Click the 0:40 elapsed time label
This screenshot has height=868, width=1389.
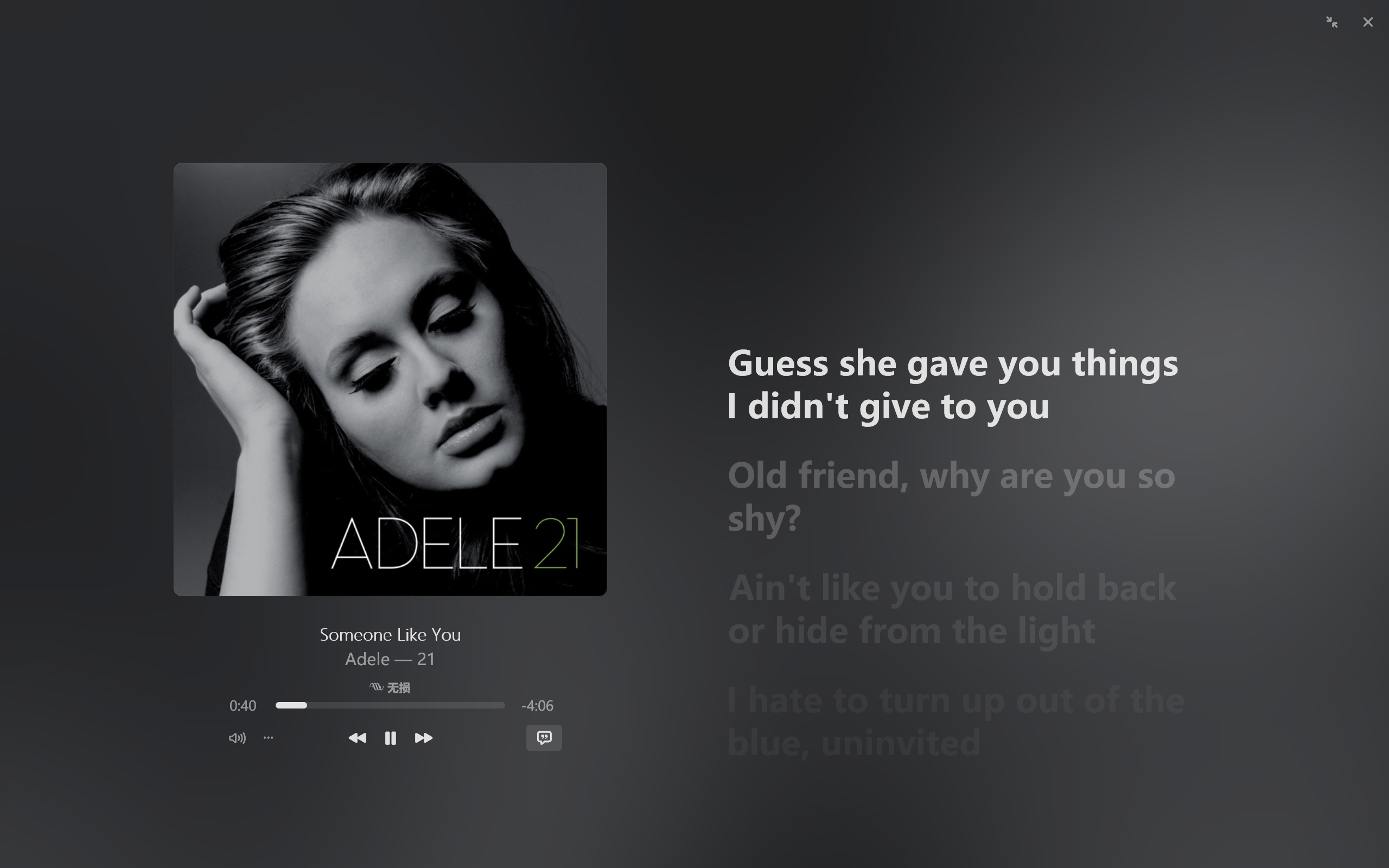[243, 706]
